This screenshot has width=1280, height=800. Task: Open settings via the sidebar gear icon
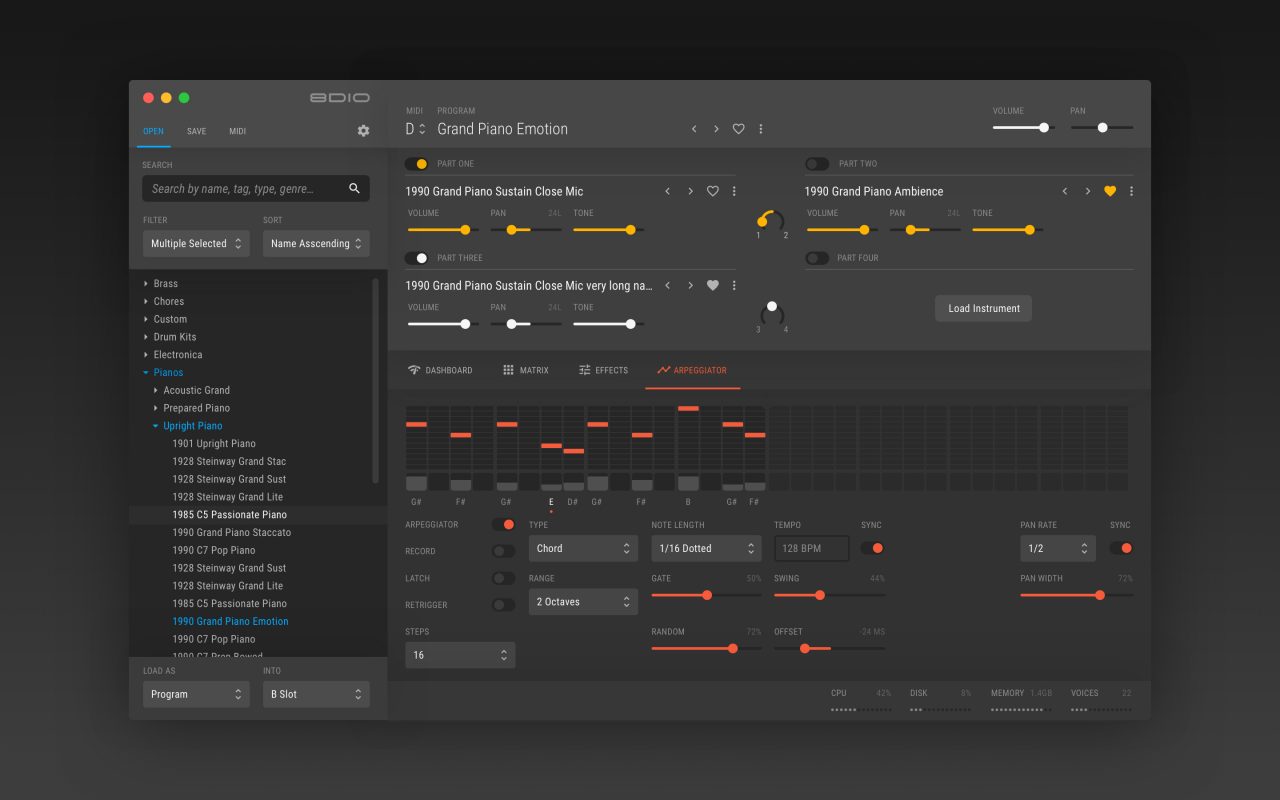[x=363, y=131]
